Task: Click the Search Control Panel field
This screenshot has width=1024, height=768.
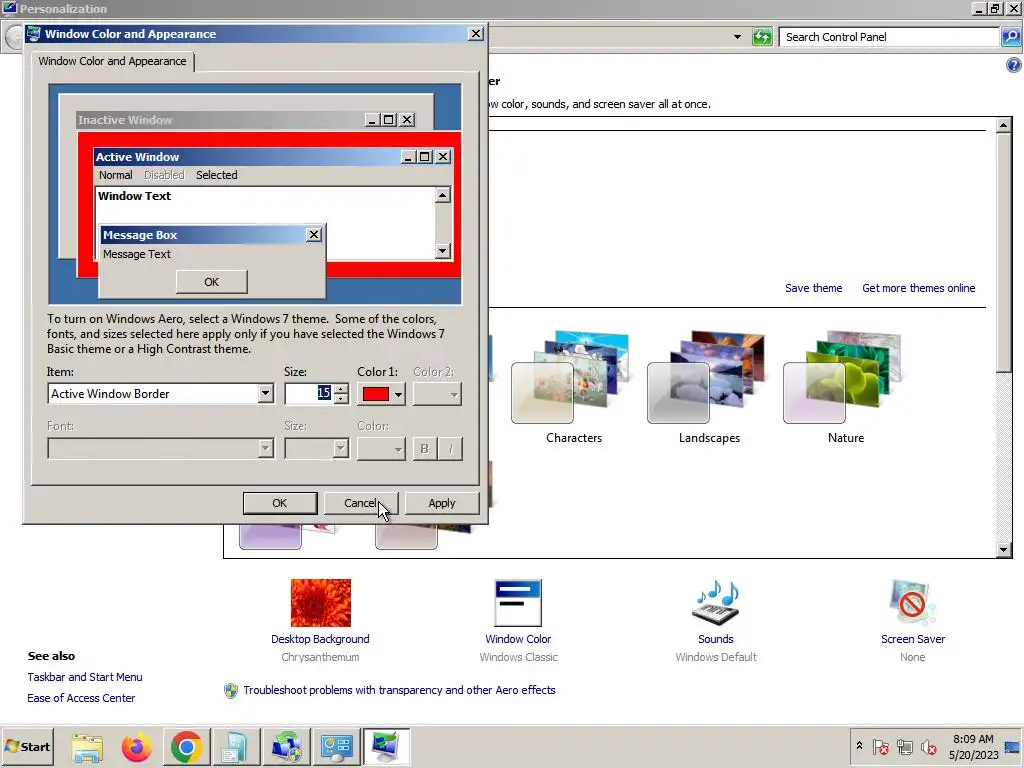Action: pos(889,37)
